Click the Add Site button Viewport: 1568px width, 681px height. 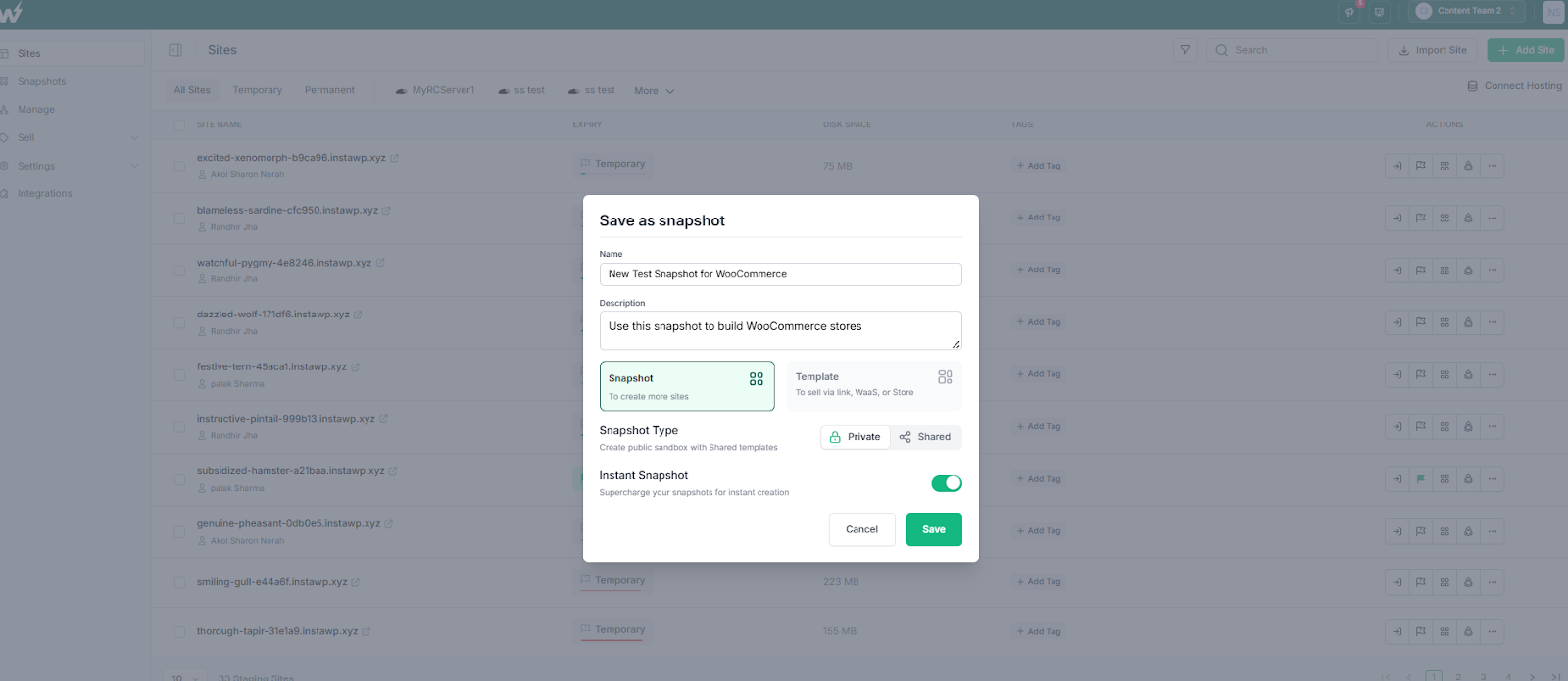pos(1526,50)
